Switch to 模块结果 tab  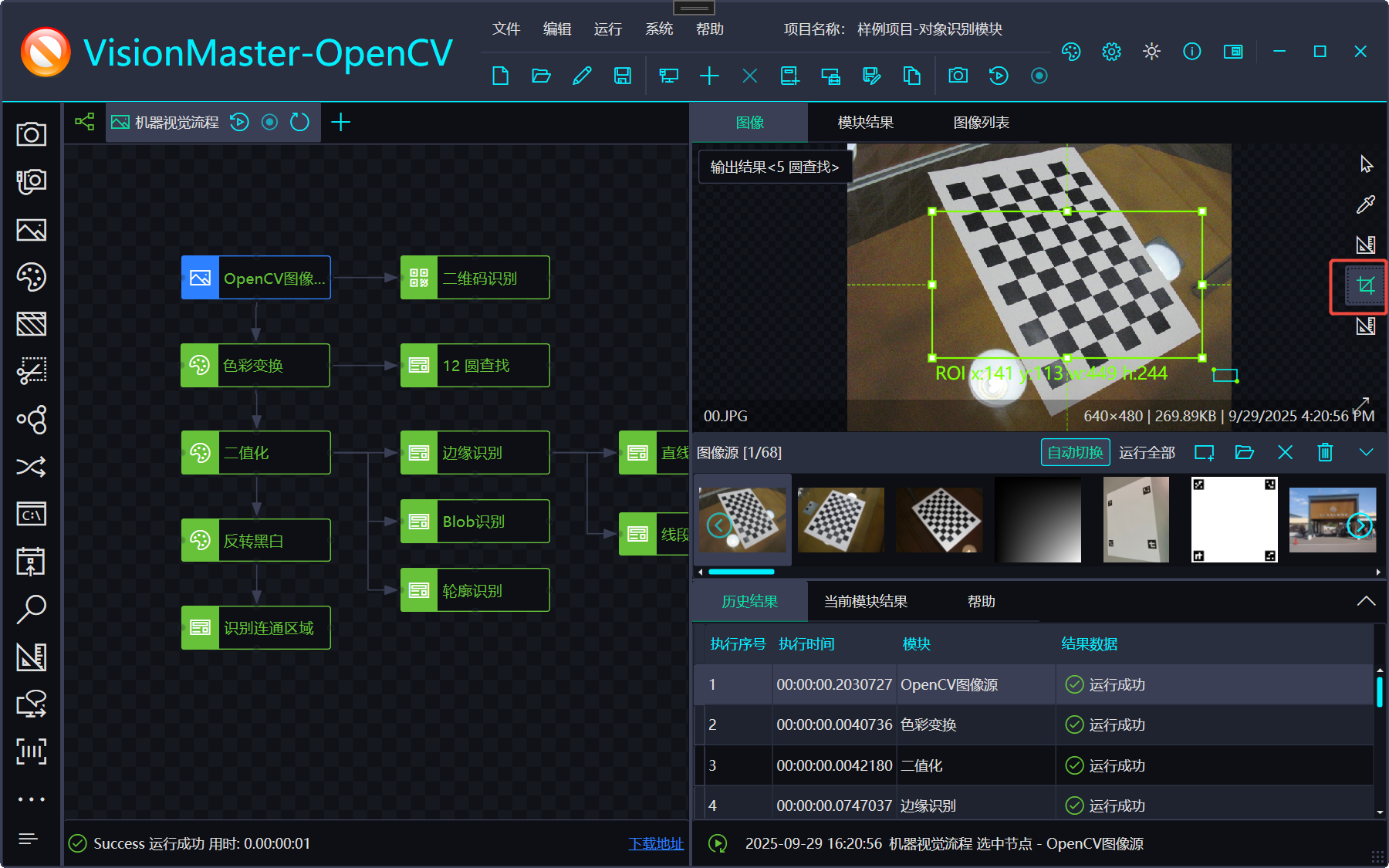point(866,123)
